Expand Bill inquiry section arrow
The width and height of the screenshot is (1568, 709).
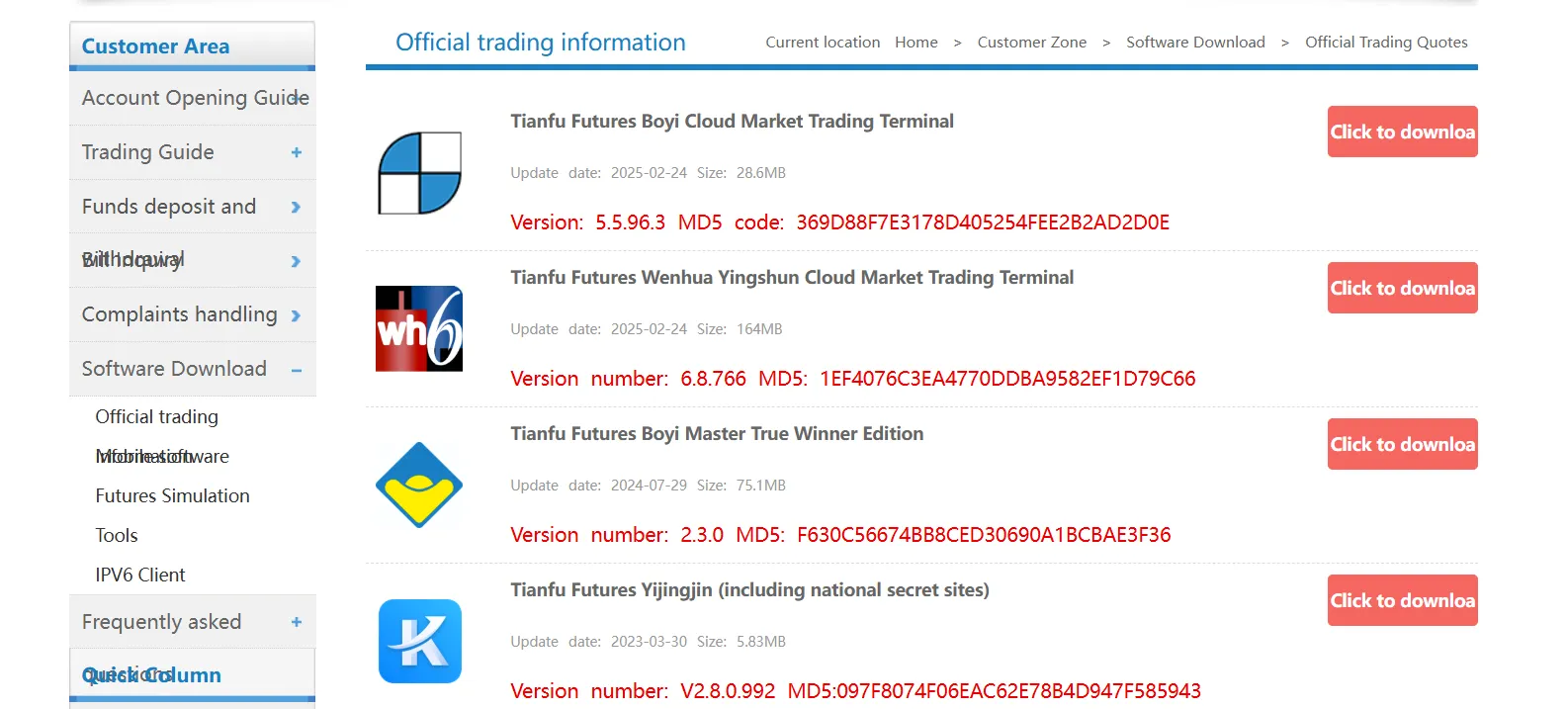point(296,261)
